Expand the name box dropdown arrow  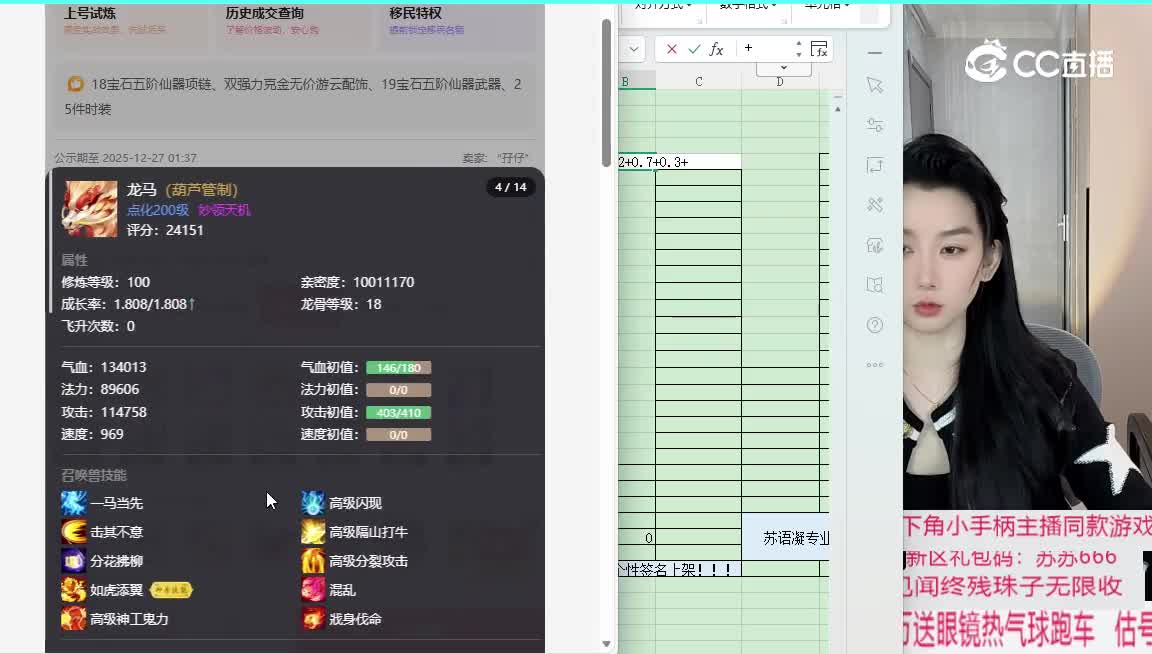(633, 49)
